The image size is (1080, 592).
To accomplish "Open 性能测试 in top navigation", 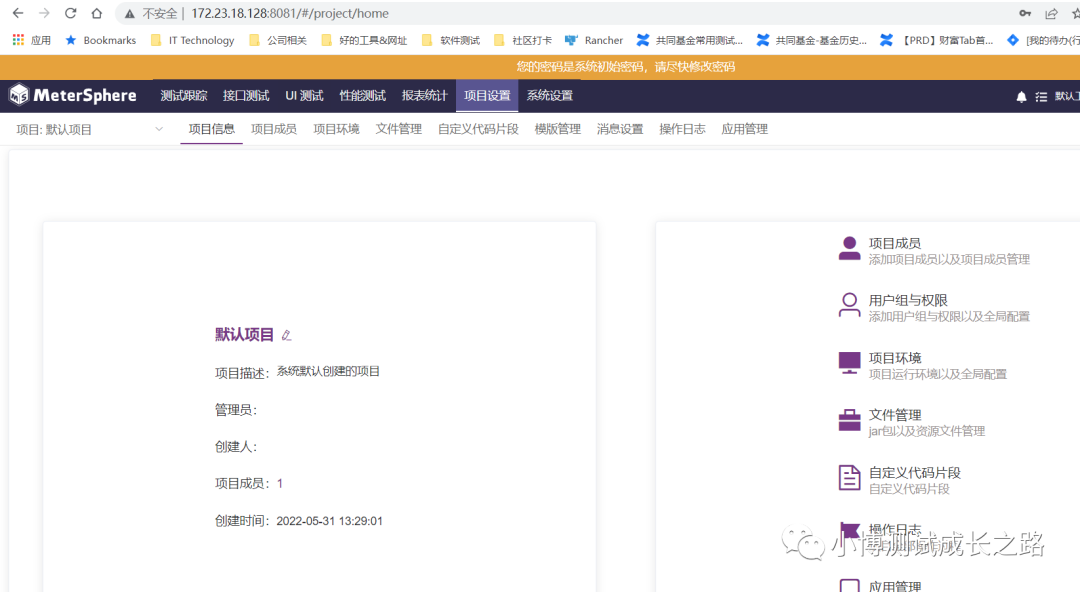I will point(362,96).
